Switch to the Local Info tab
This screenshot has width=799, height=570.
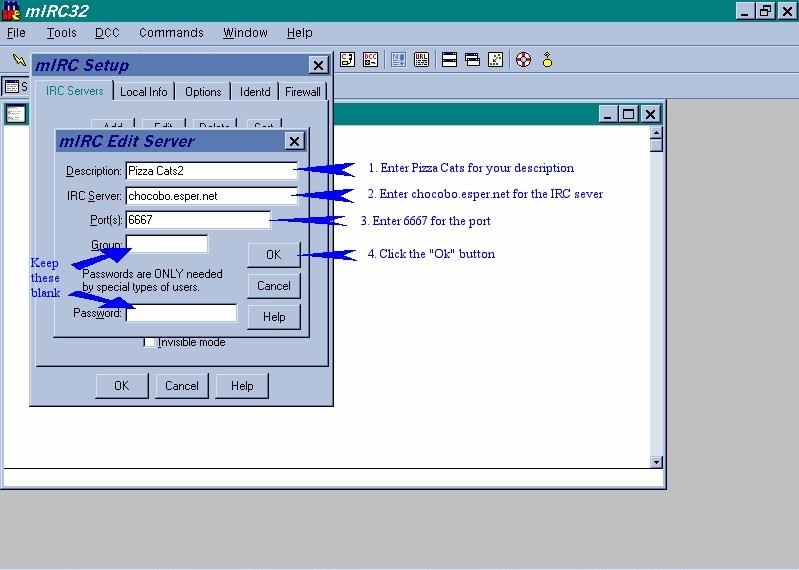[144, 92]
